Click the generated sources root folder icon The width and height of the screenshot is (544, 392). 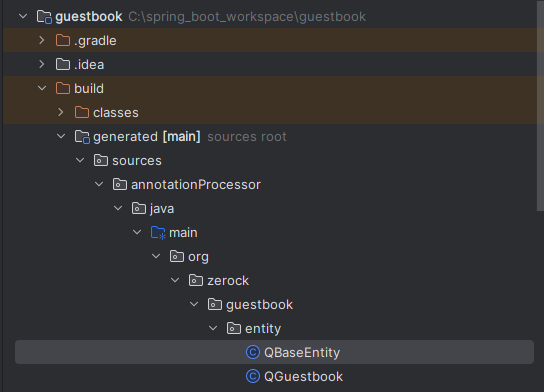click(x=82, y=137)
